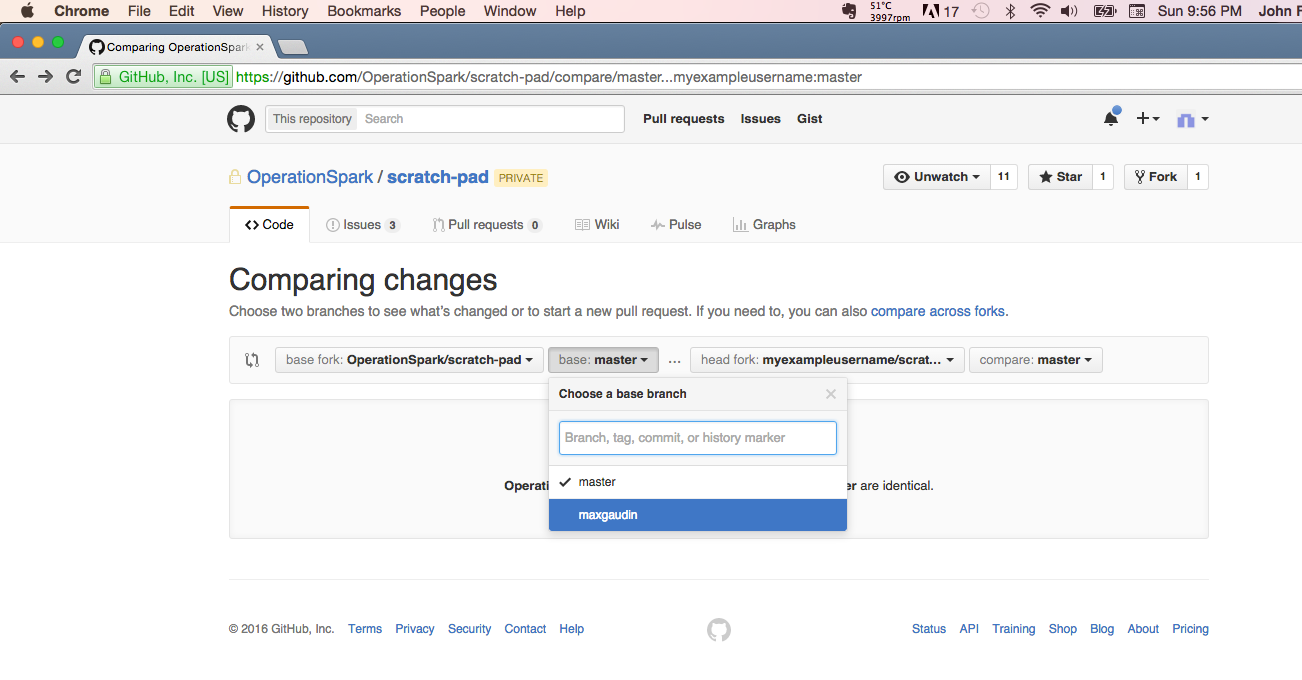1302x680 pixels.
Task: Toggle the base: master dropdown
Action: click(603, 360)
